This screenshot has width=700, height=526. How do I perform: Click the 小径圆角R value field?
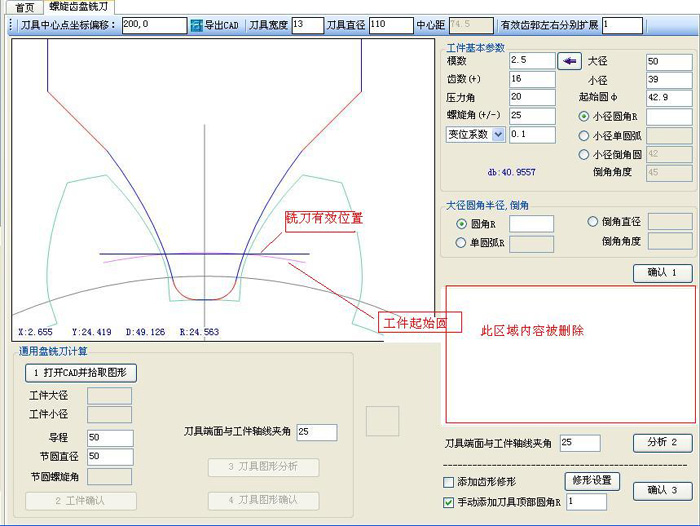tap(669, 117)
